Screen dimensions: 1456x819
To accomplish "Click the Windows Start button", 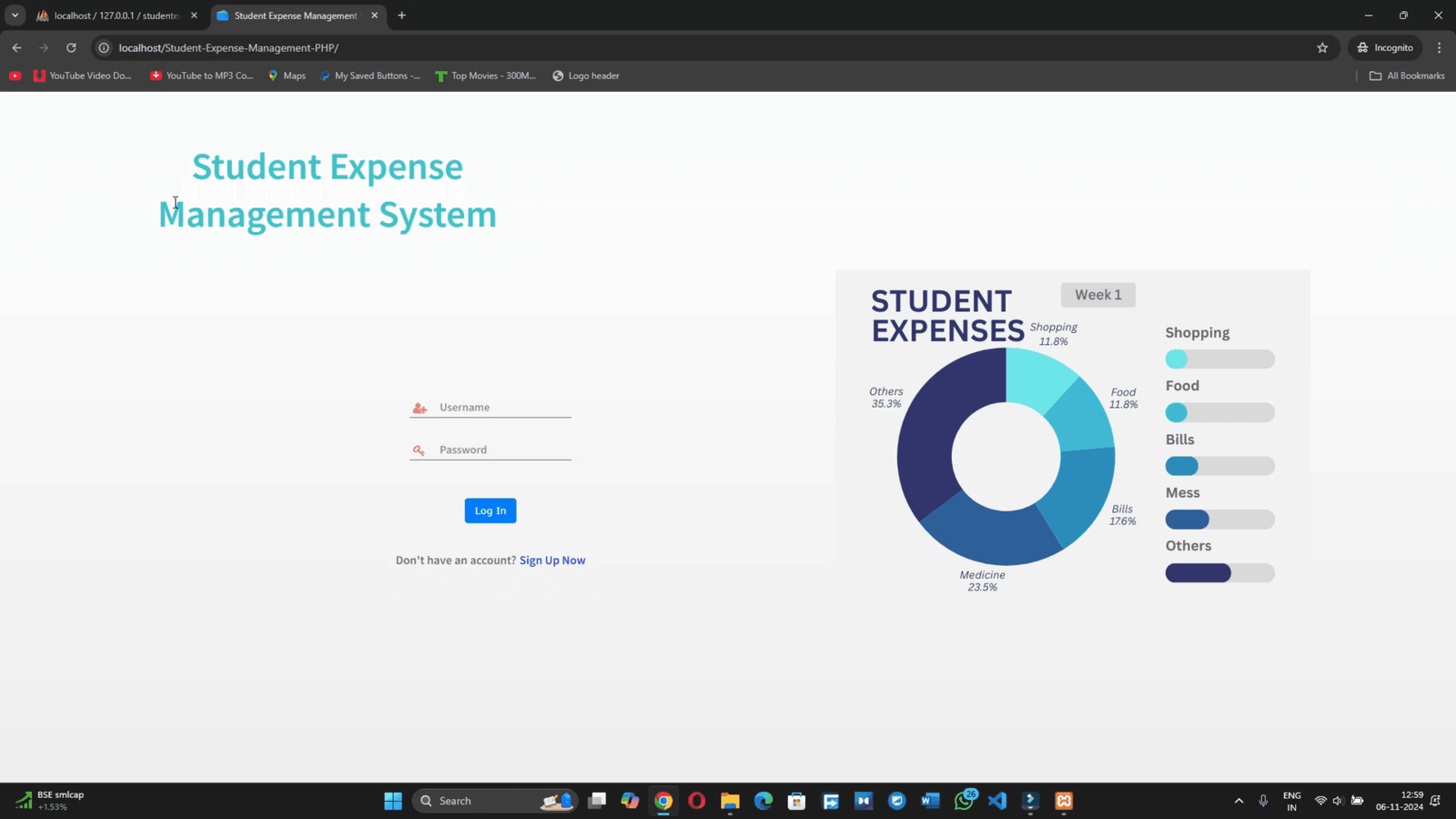I will tap(393, 801).
